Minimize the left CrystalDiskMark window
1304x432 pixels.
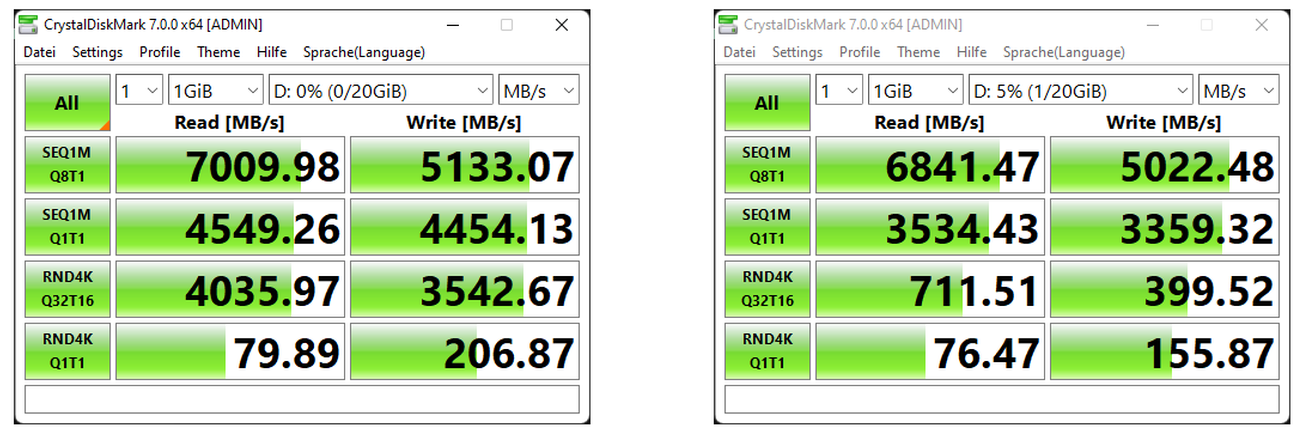coord(453,24)
